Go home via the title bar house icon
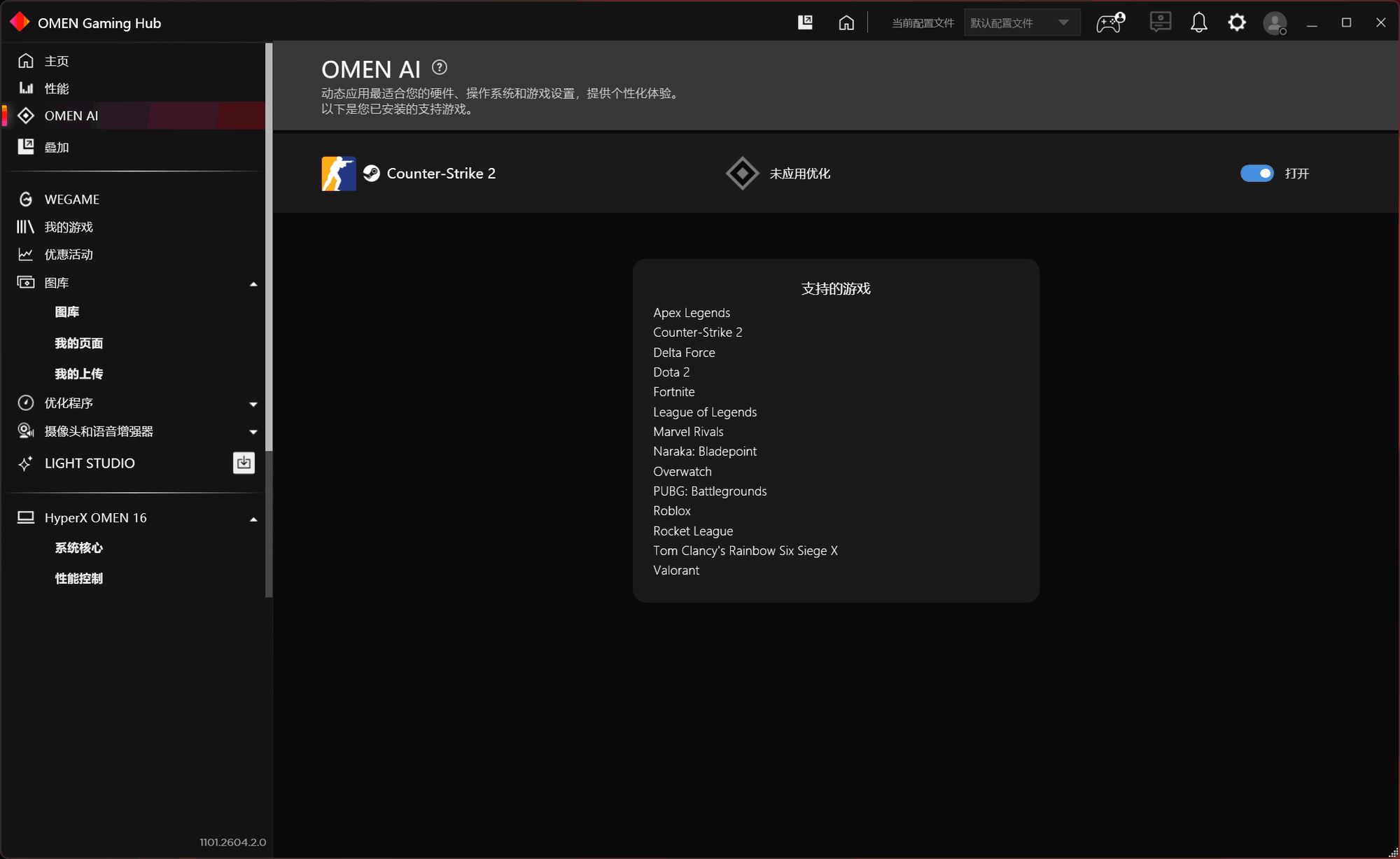The height and width of the screenshot is (859, 1400). tap(846, 22)
